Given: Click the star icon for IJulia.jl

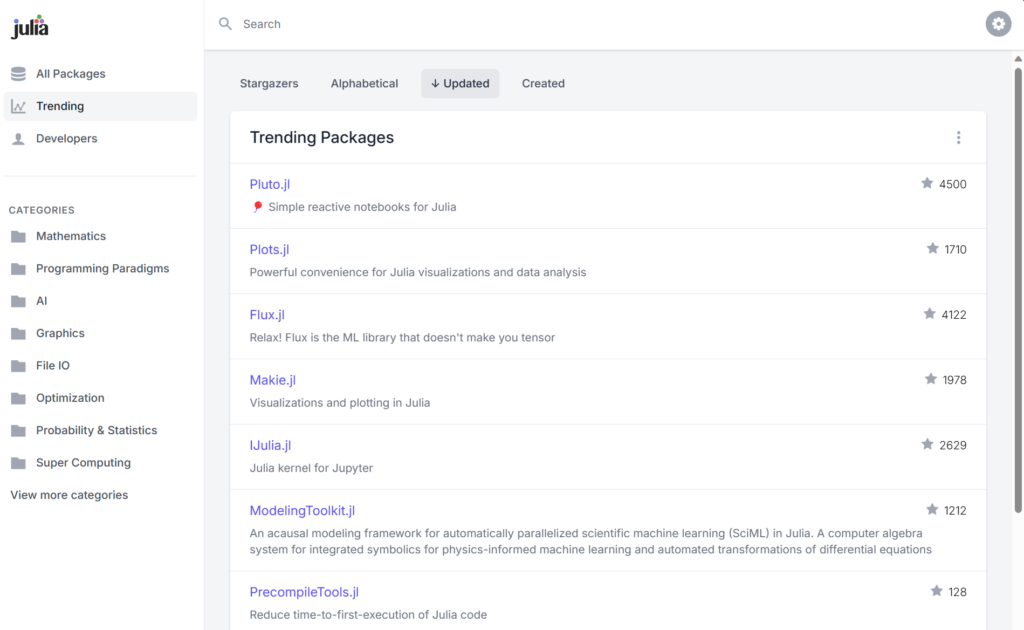Looking at the screenshot, I should coord(927,445).
